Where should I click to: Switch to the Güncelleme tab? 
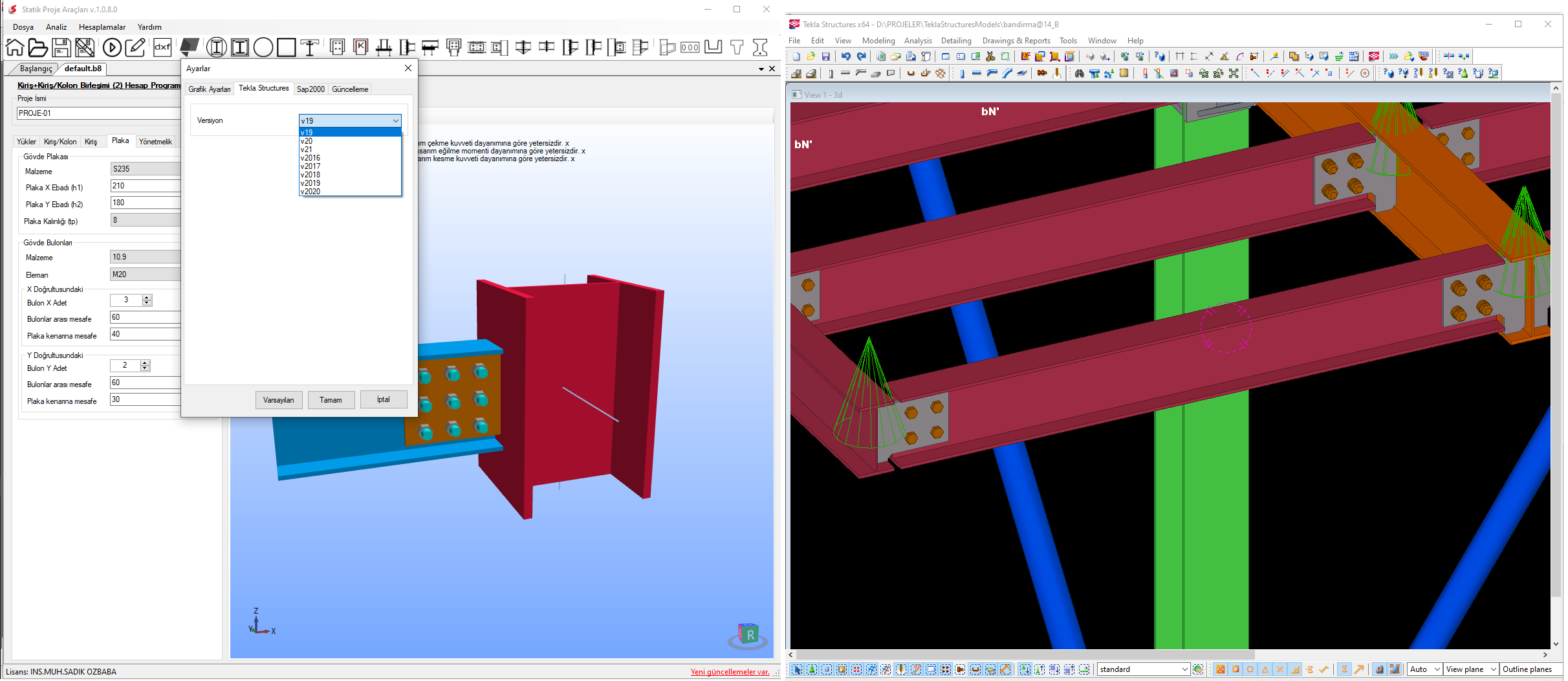tap(350, 89)
